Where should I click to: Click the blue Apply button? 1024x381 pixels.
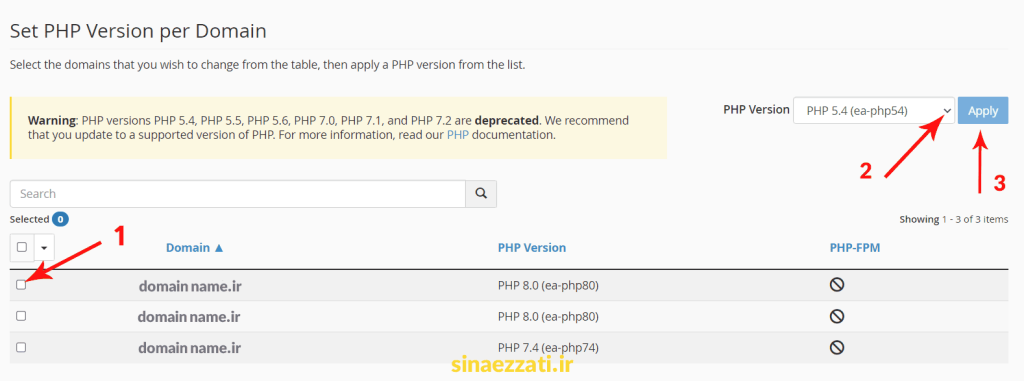point(983,110)
